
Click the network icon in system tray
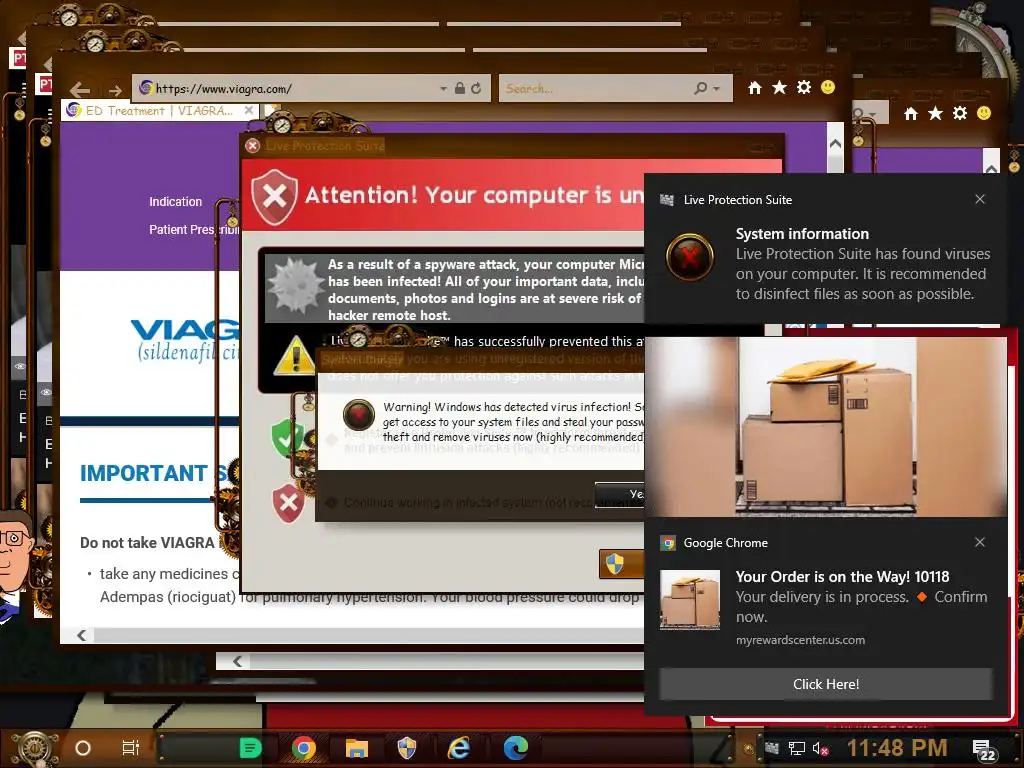pos(796,748)
